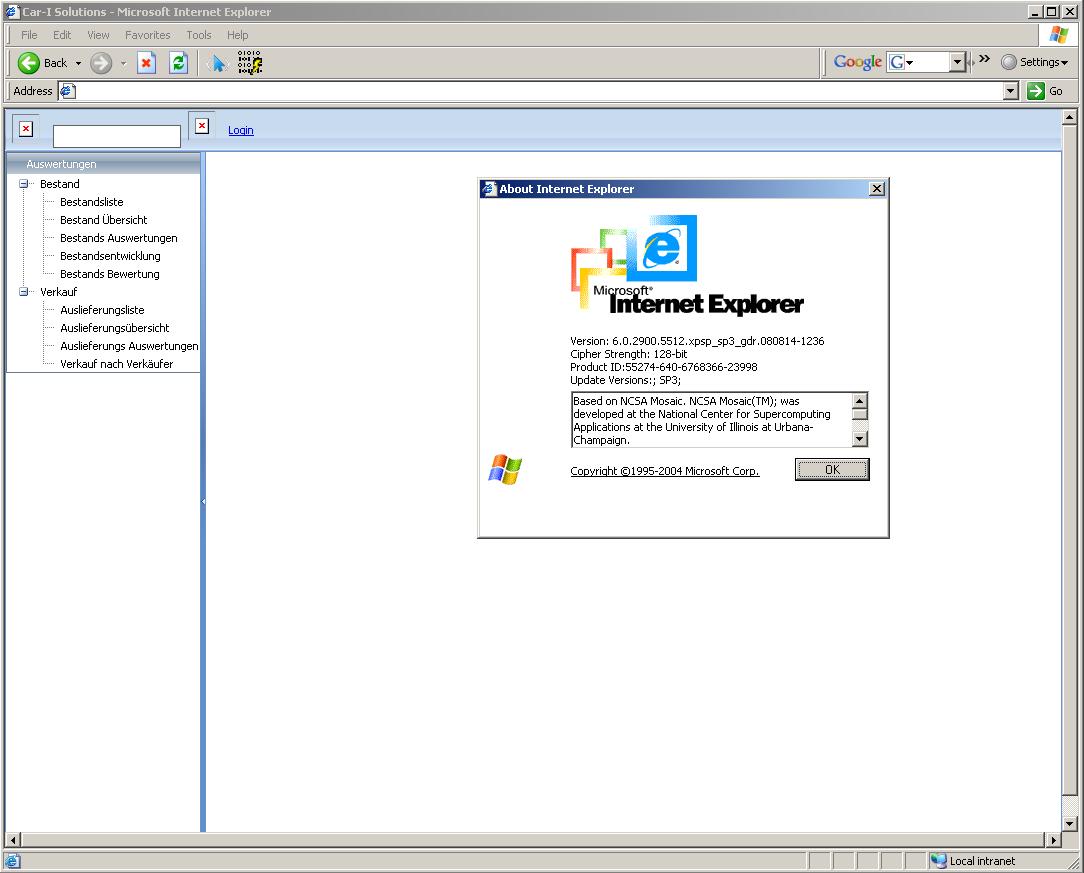The image size is (1084, 873).
Task: Click the Windows flag logo in About dialog
Action: [x=505, y=470]
